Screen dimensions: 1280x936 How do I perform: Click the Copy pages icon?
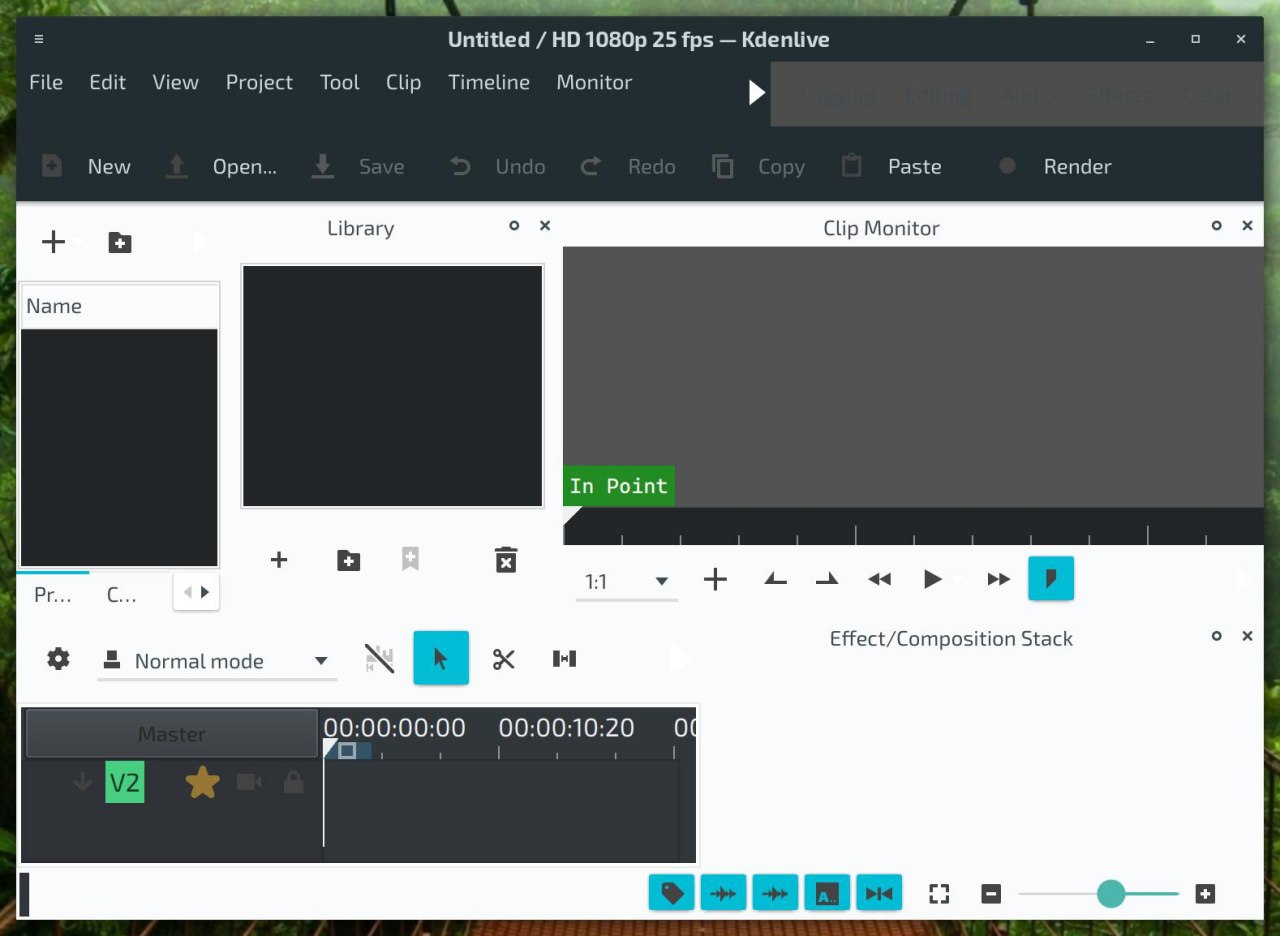point(723,166)
